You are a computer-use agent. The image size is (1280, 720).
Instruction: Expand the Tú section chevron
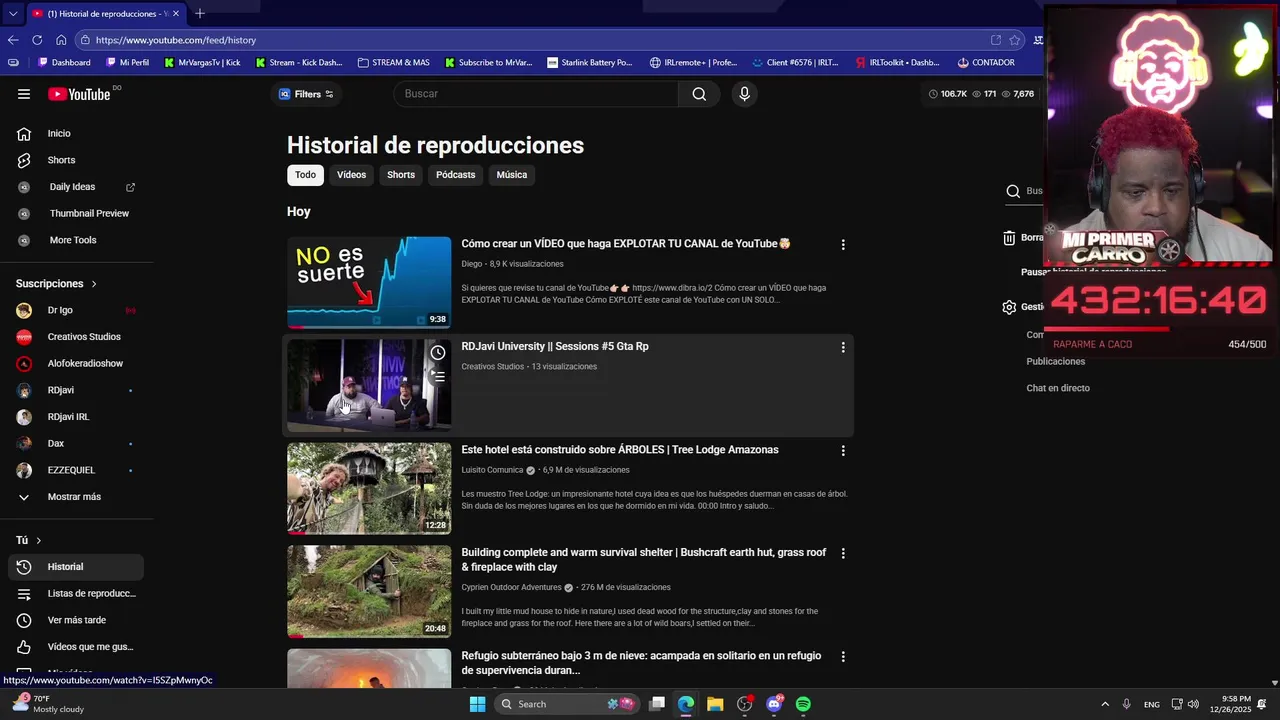(x=38, y=540)
